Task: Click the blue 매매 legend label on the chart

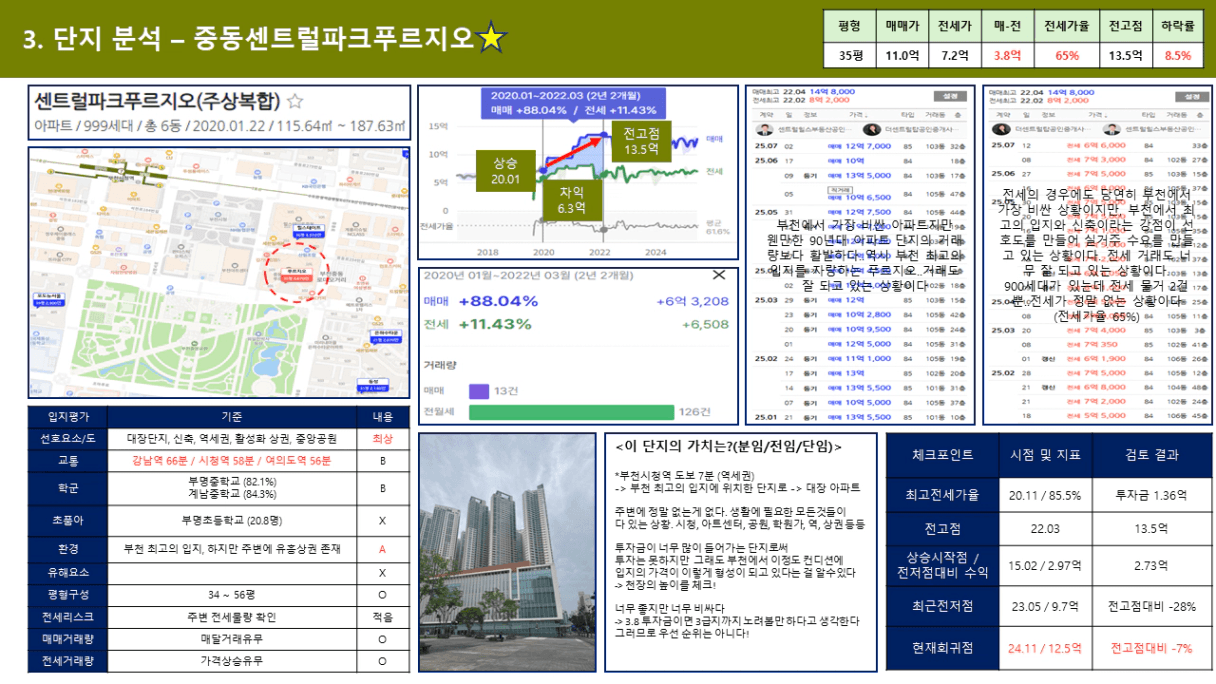Action: click(715, 139)
